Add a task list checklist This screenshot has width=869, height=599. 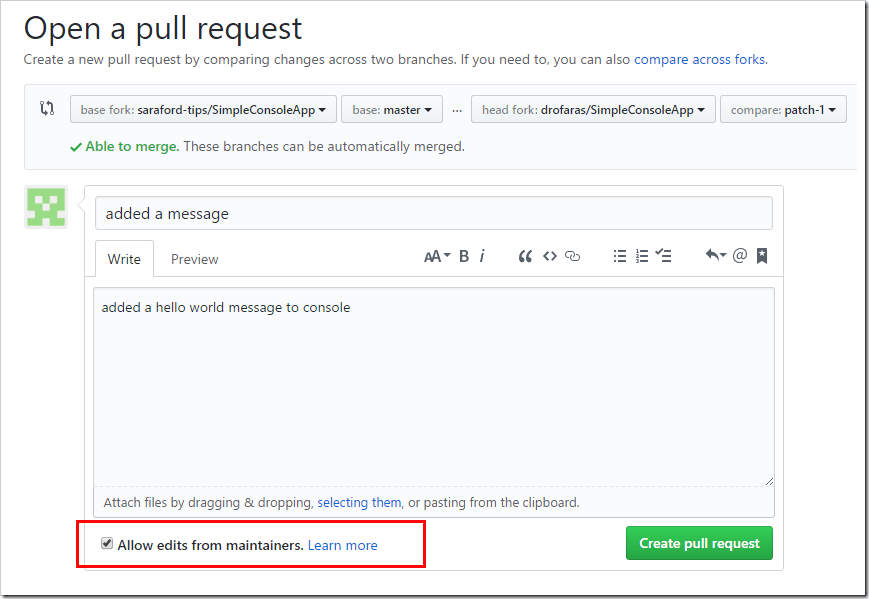(662, 256)
